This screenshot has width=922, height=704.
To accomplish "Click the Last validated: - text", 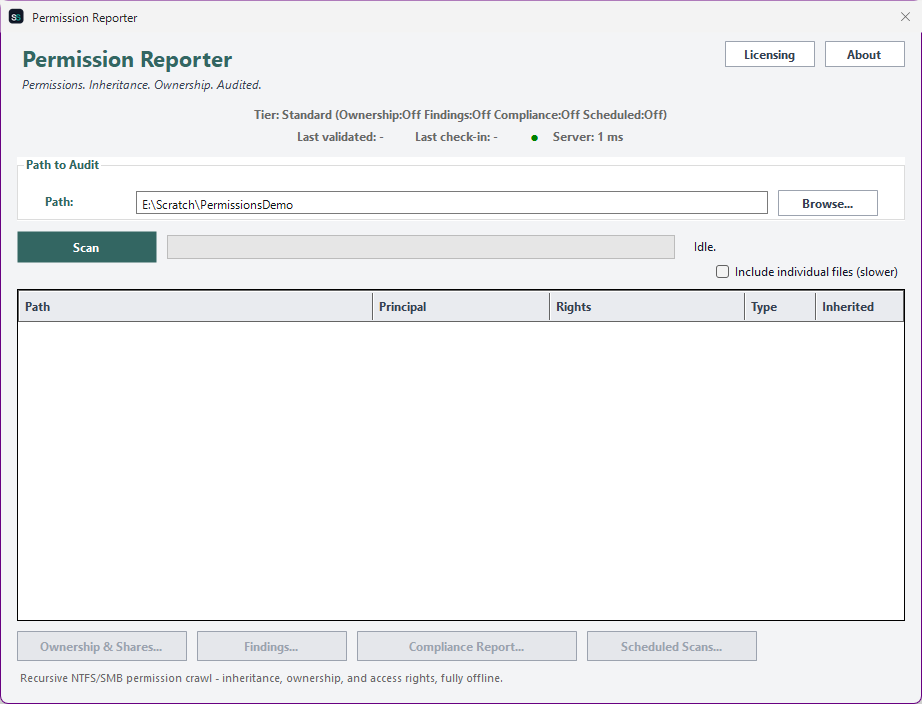I will click(x=340, y=137).
